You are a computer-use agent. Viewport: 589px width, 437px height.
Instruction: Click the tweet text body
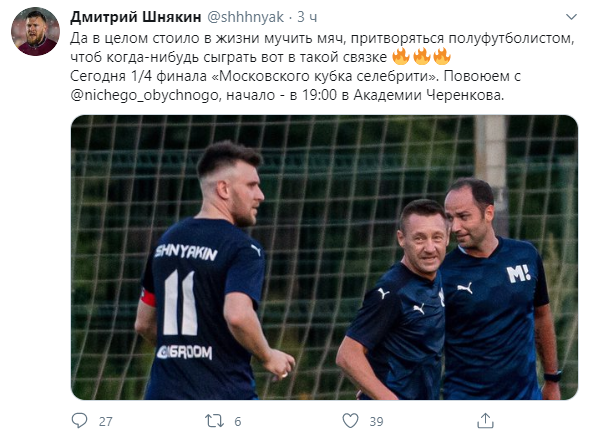click(x=322, y=67)
